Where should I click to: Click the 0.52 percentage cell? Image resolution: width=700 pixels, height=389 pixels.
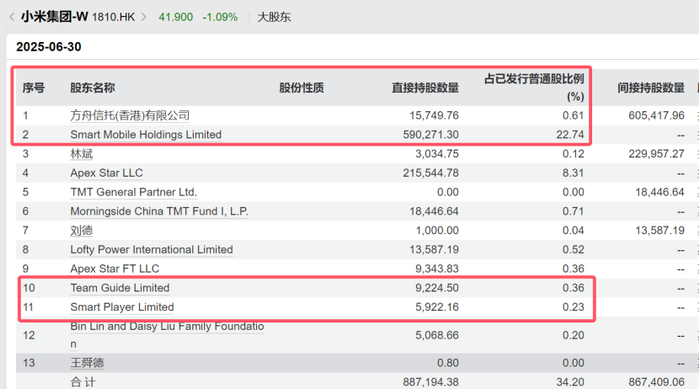coord(573,250)
